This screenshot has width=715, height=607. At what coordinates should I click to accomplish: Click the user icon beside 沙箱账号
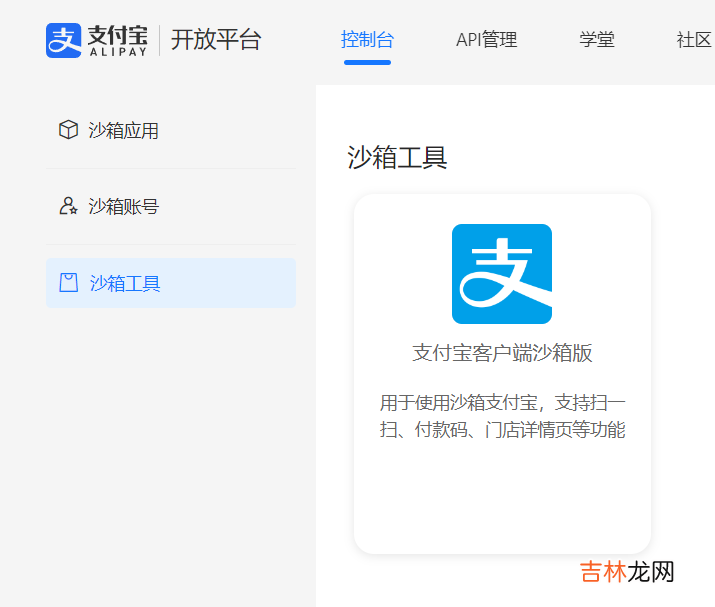68,206
